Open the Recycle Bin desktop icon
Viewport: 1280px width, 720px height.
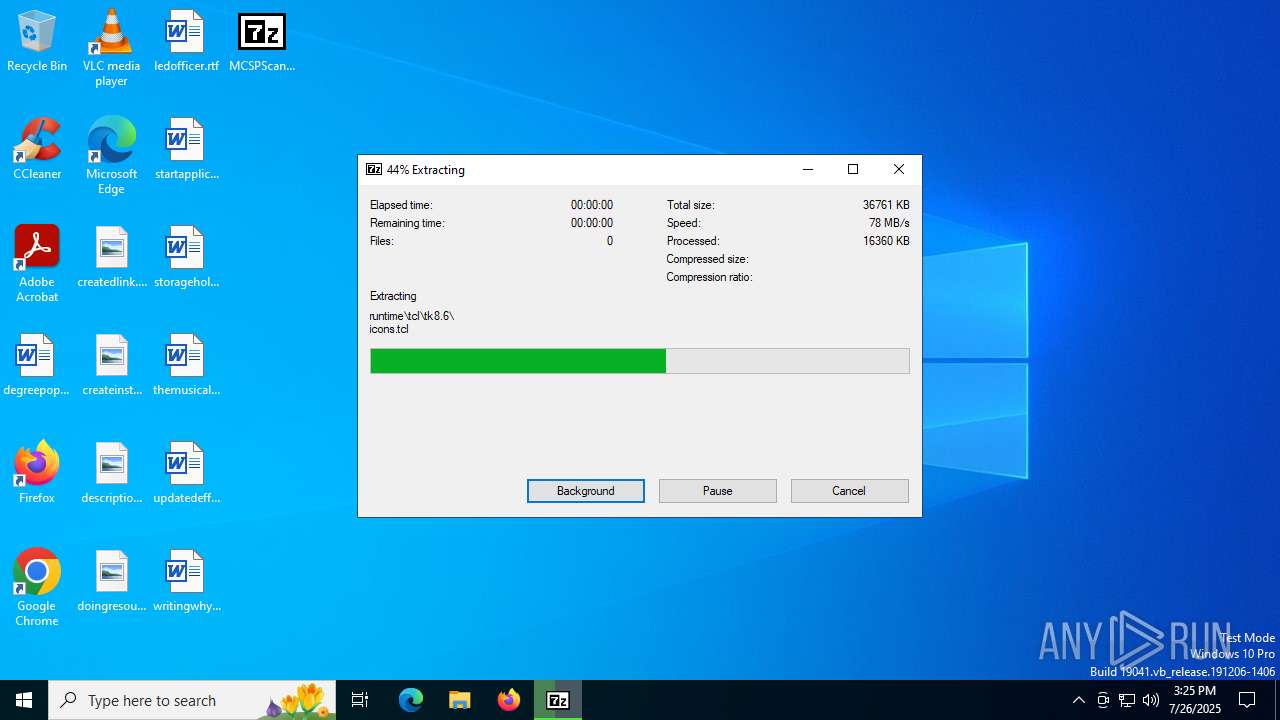(x=37, y=42)
